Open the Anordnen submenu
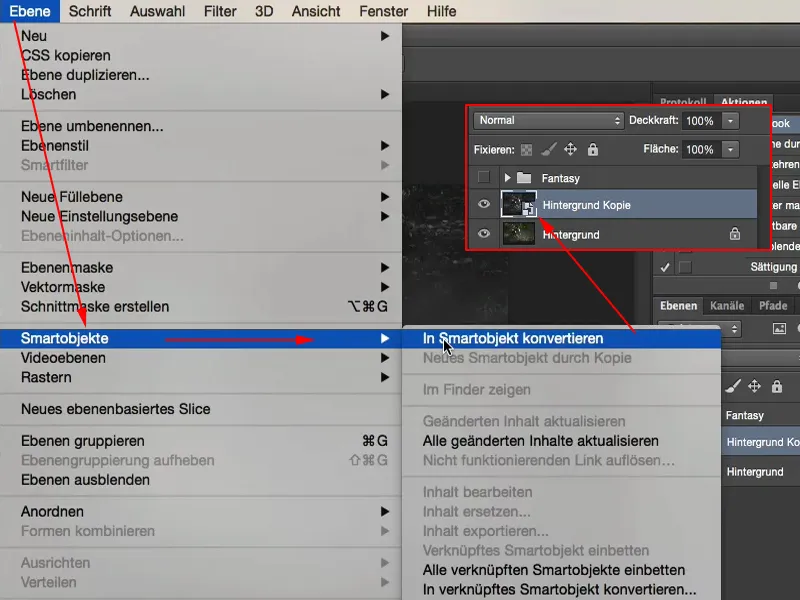This screenshot has width=800, height=600. tap(201, 512)
